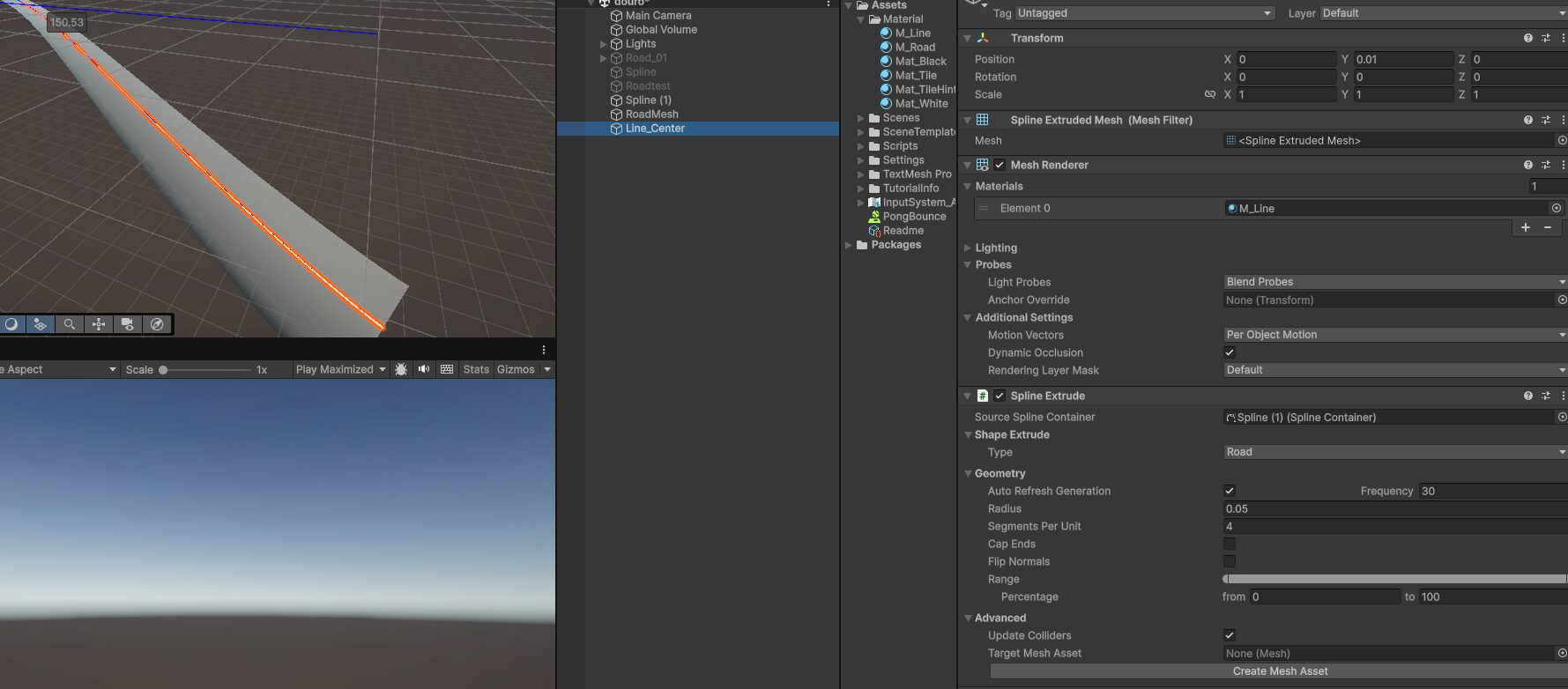Image resolution: width=1568 pixels, height=689 pixels.
Task: Open the Tag dropdown showing Untagged
Action: (x=1143, y=13)
